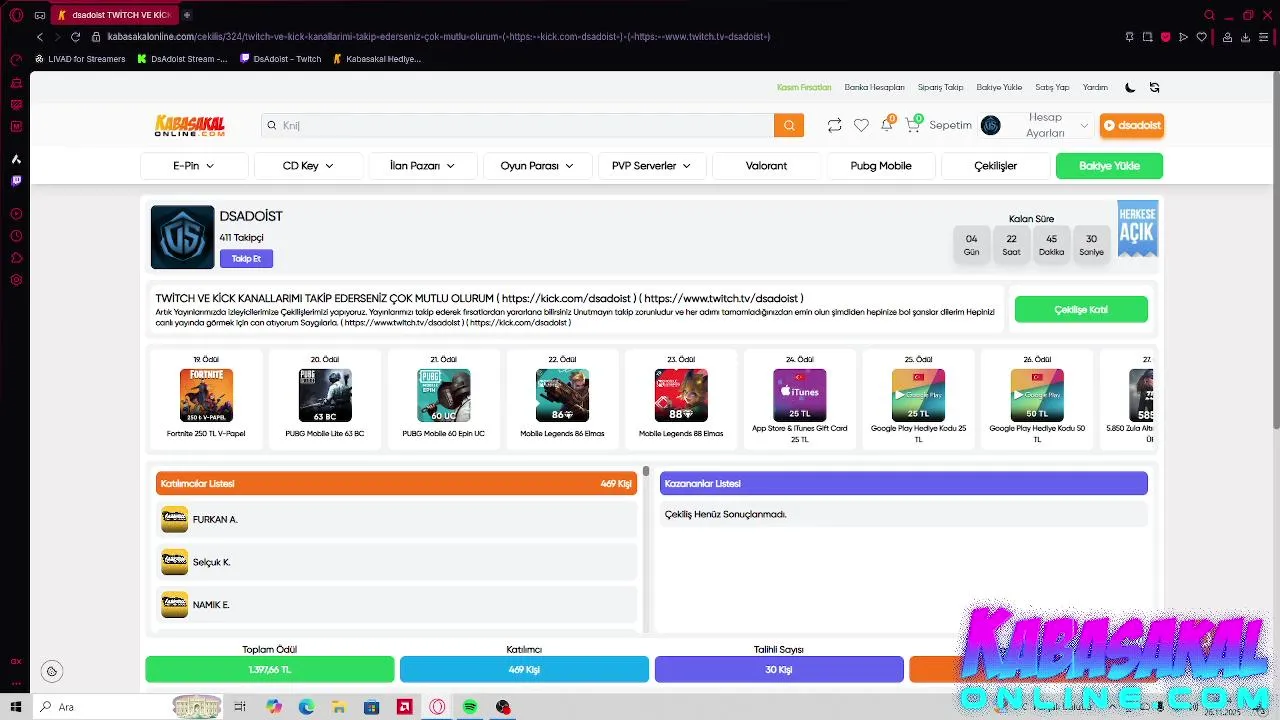Screen dimensions: 1280x720
Task: Expand the E-Pin dropdown
Action: (x=194, y=166)
